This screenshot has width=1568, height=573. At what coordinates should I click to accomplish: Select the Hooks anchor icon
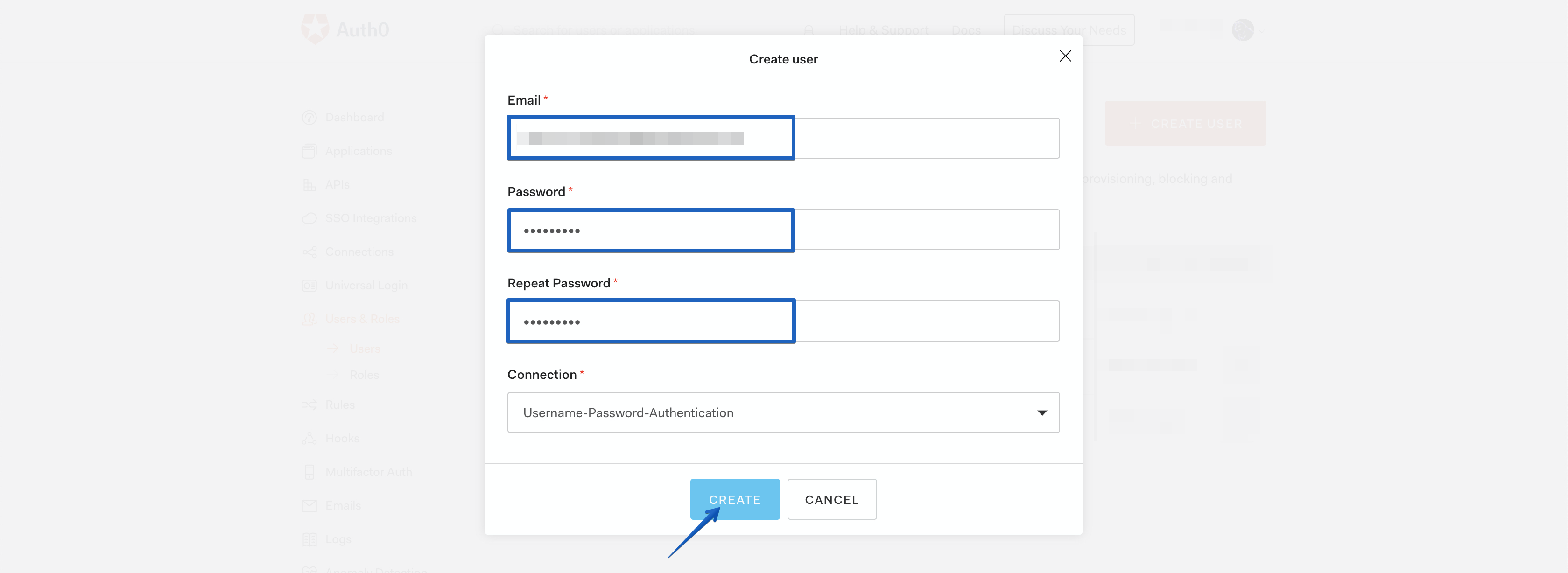click(310, 438)
